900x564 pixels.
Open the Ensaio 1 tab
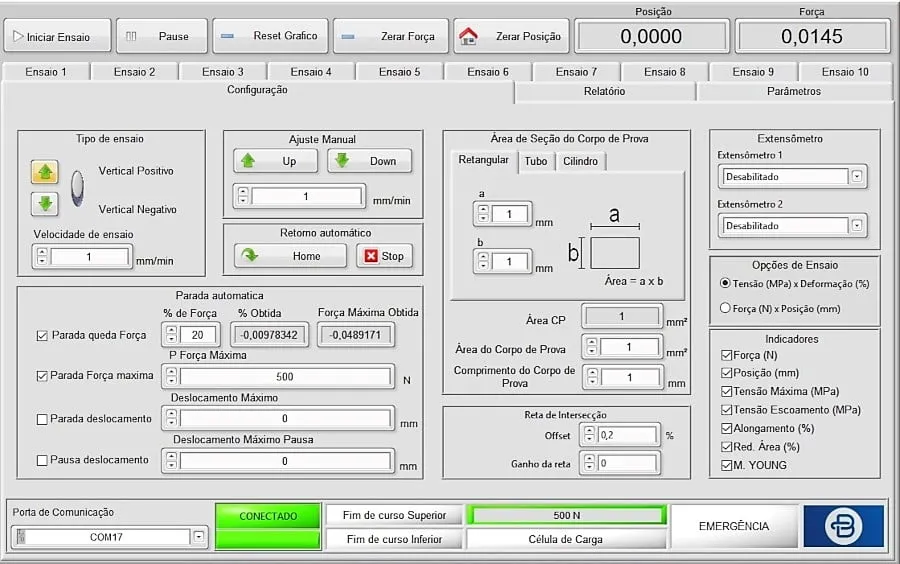(x=46, y=72)
